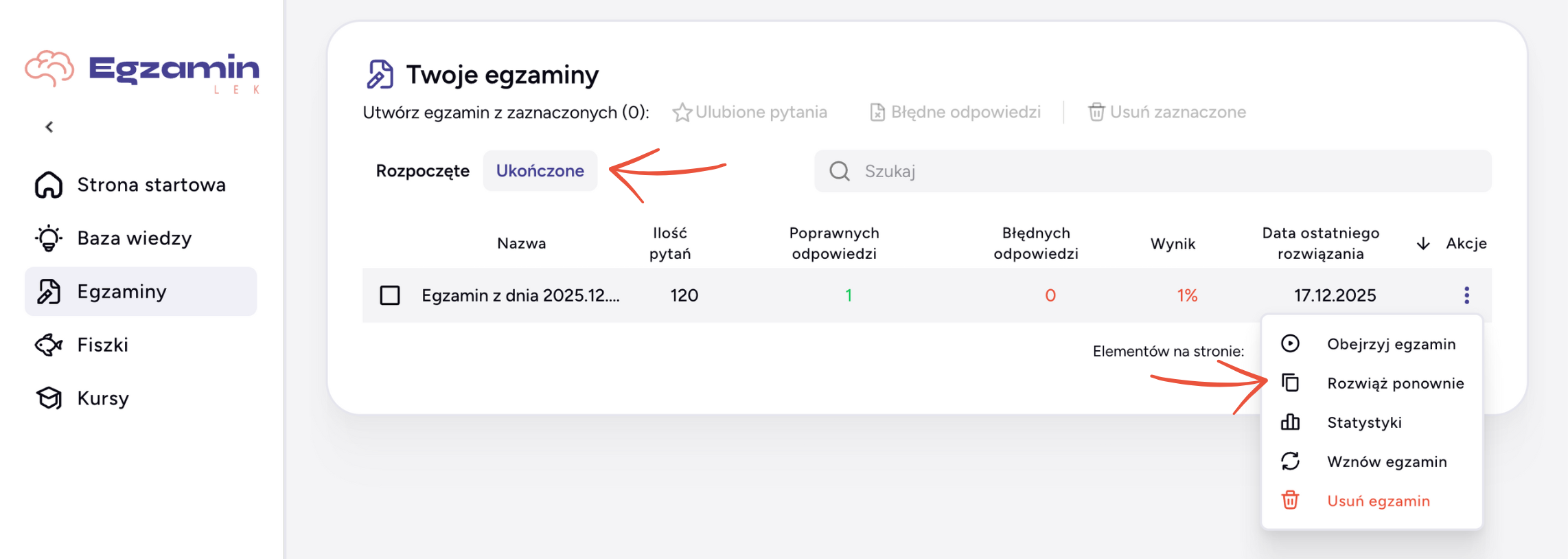
Task: Tick the checkbox for Egzamin z dnia 2025.12
Action: [390, 295]
